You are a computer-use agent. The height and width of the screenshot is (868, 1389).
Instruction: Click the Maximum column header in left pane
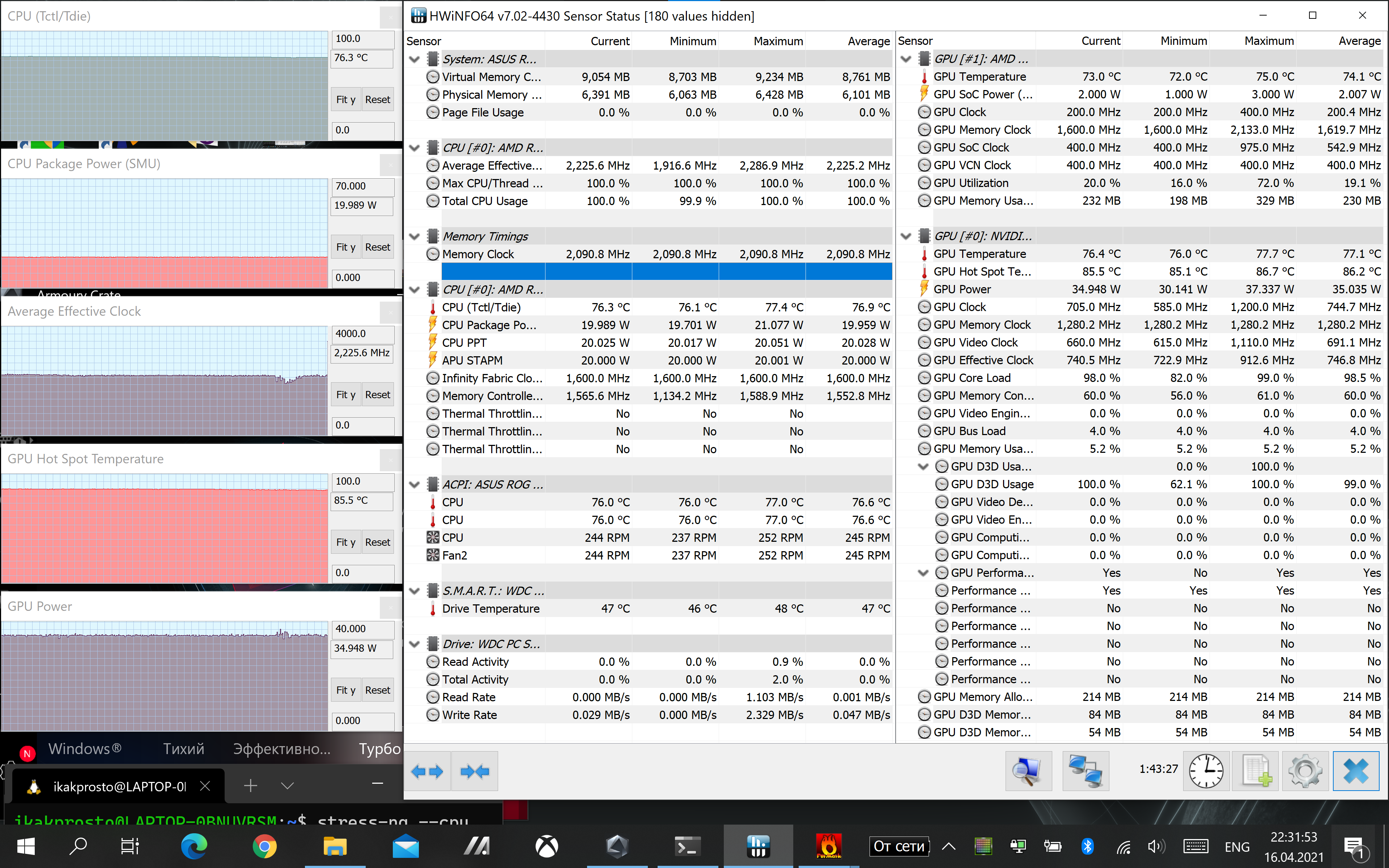[763, 41]
